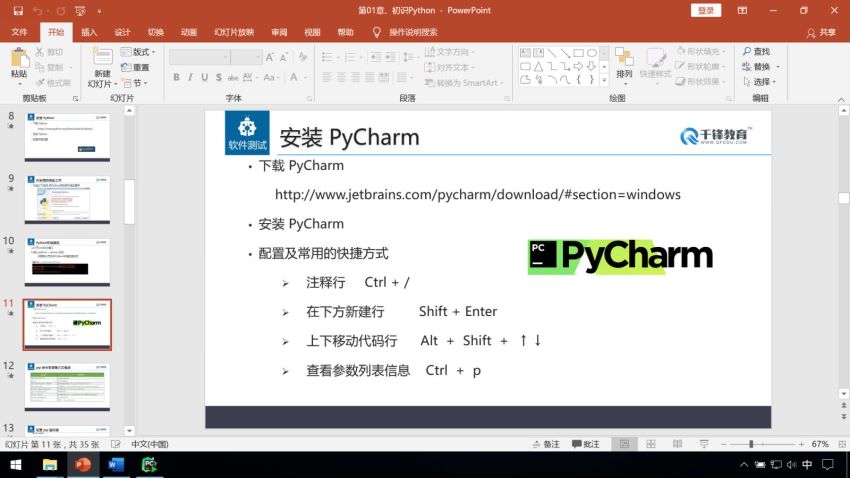Click the 查找 find button
Viewport: 850px width, 478px height.
(x=756, y=51)
